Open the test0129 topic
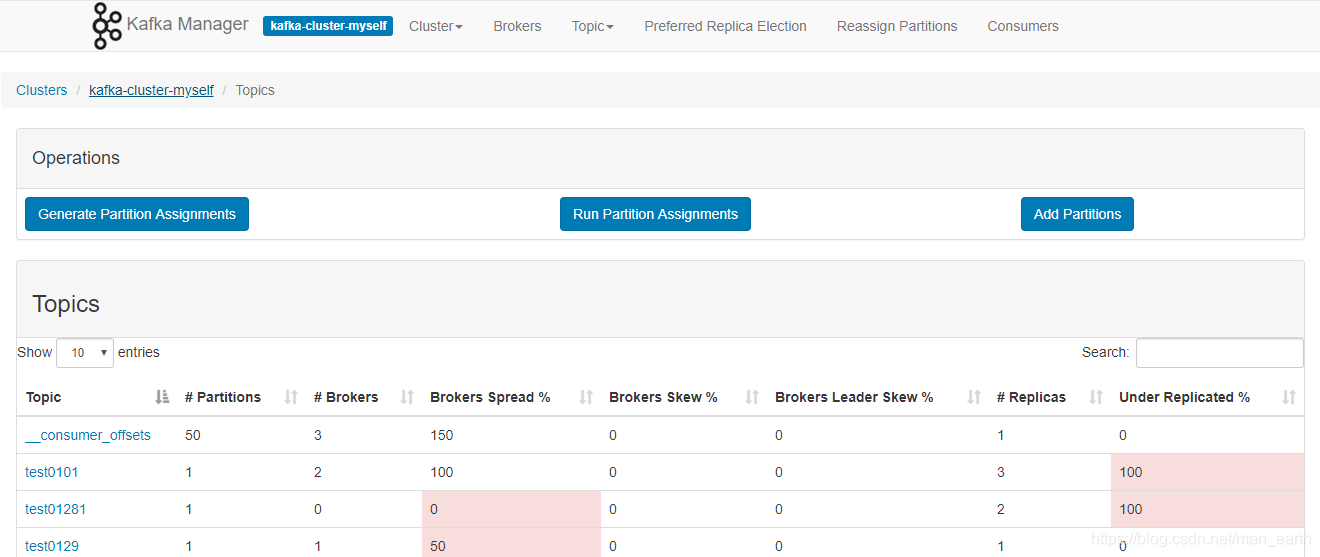 pyautogui.click(x=52, y=546)
